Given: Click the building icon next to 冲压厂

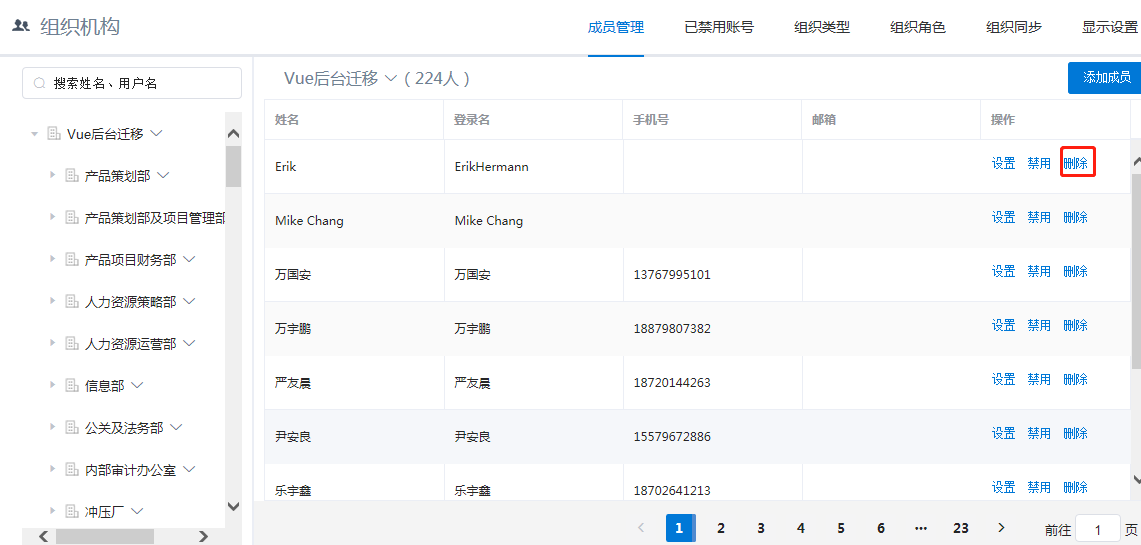Looking at the screenshot, I should 71,511.
